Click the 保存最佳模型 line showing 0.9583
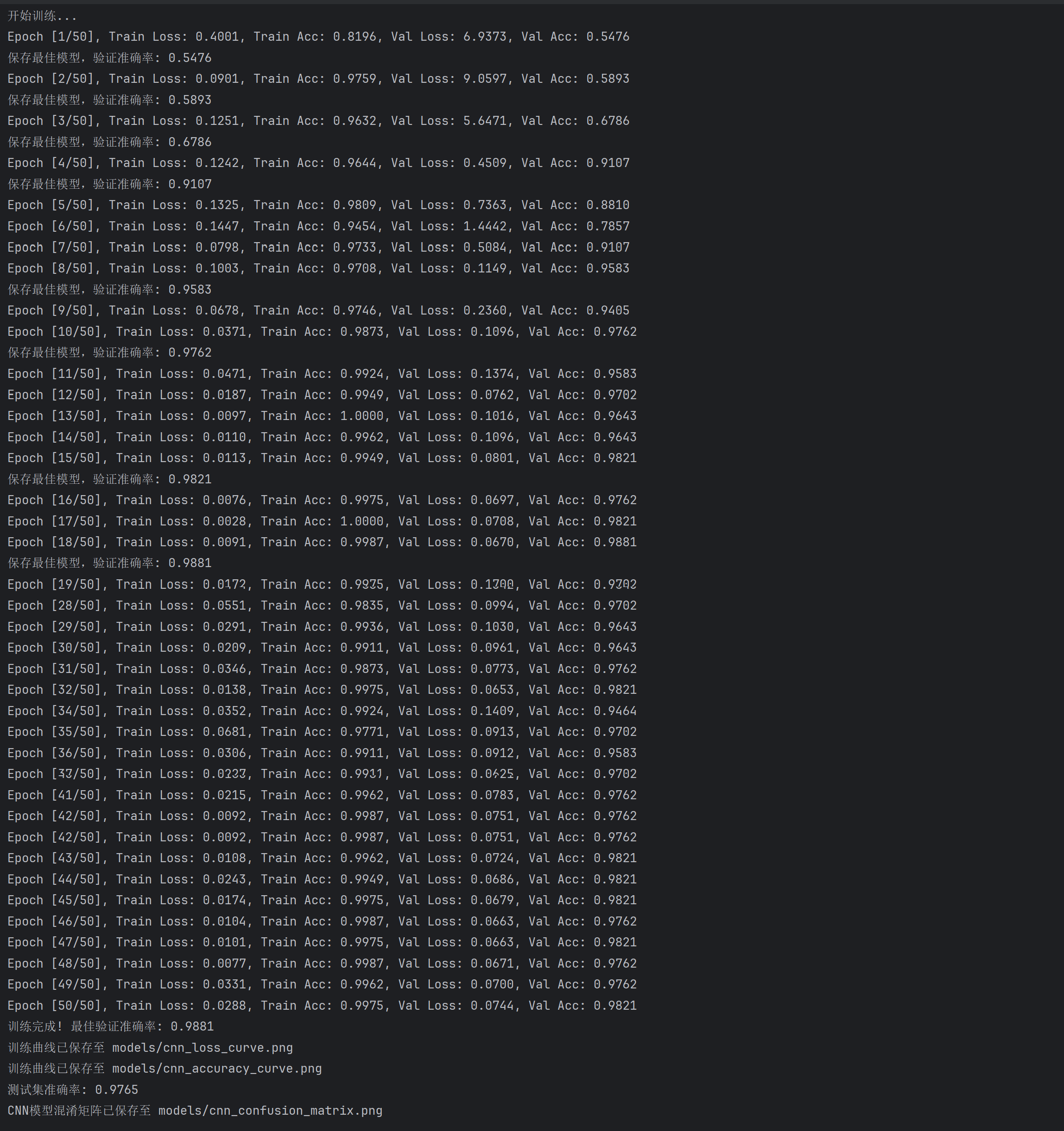This screenshot has width=1064, height=1131. [x=109, y=289]
